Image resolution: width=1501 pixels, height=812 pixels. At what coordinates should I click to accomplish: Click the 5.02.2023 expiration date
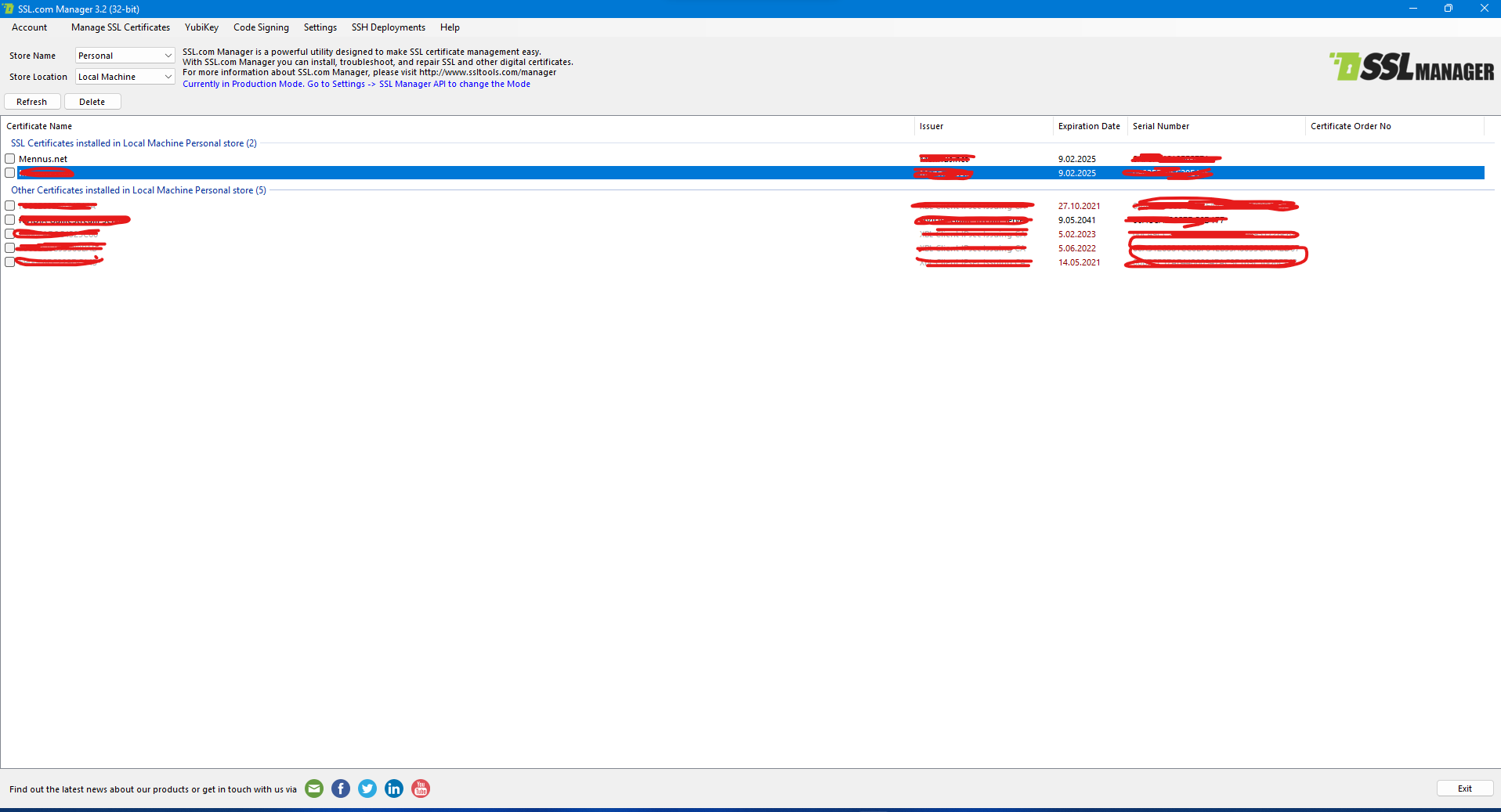pos(1077,234)
